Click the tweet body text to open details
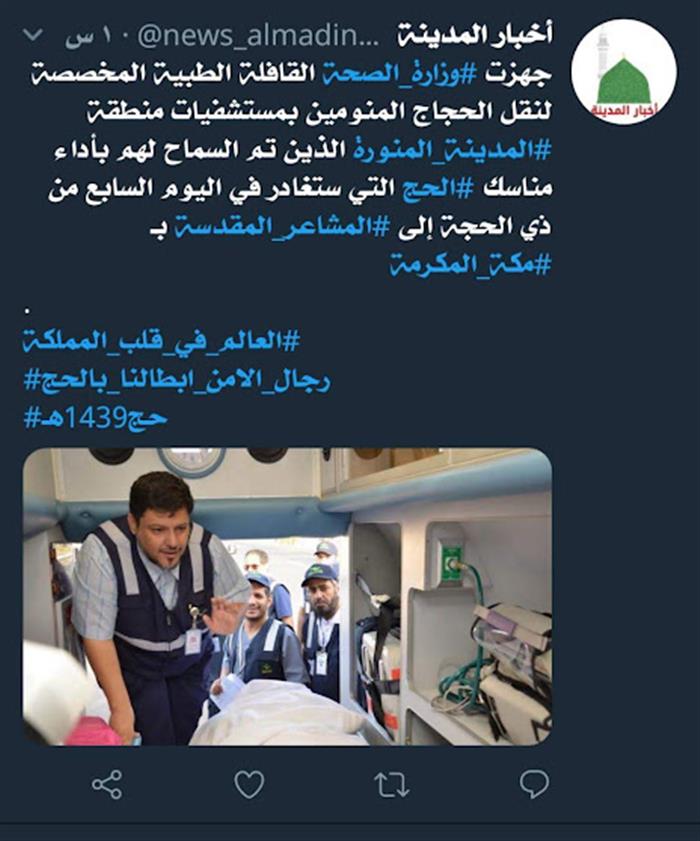700x841 pixels. [300, 169]
